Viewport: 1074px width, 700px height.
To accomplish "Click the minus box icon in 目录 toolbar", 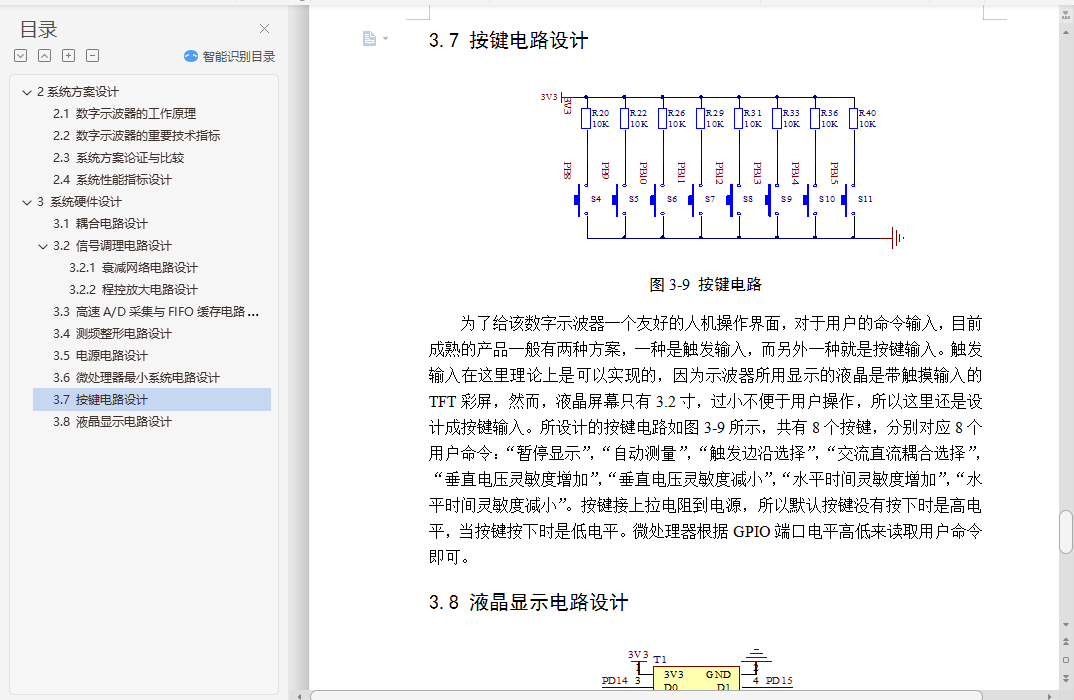I will [x=92, y=55].
